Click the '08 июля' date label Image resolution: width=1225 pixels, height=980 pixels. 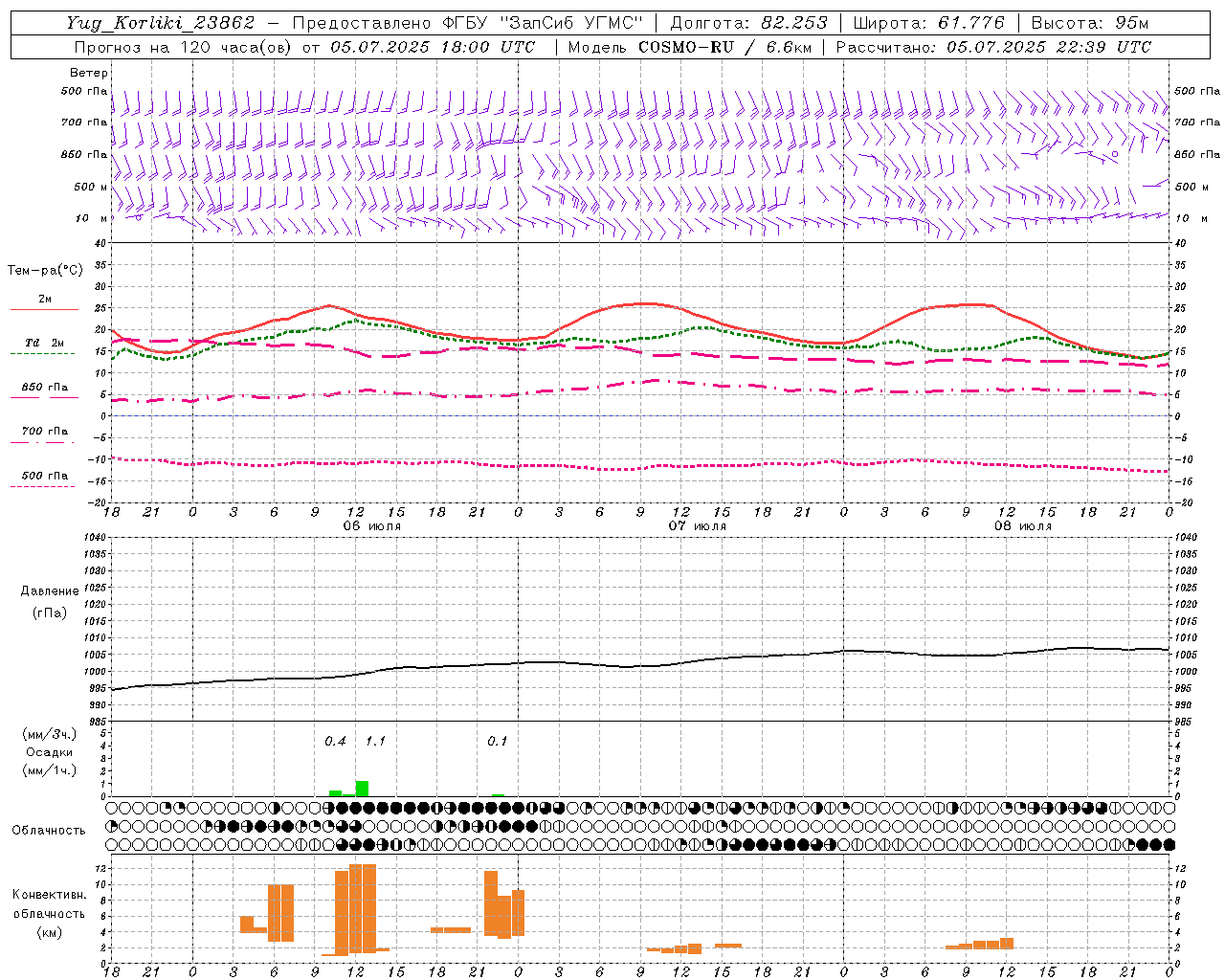point(1023,526)
